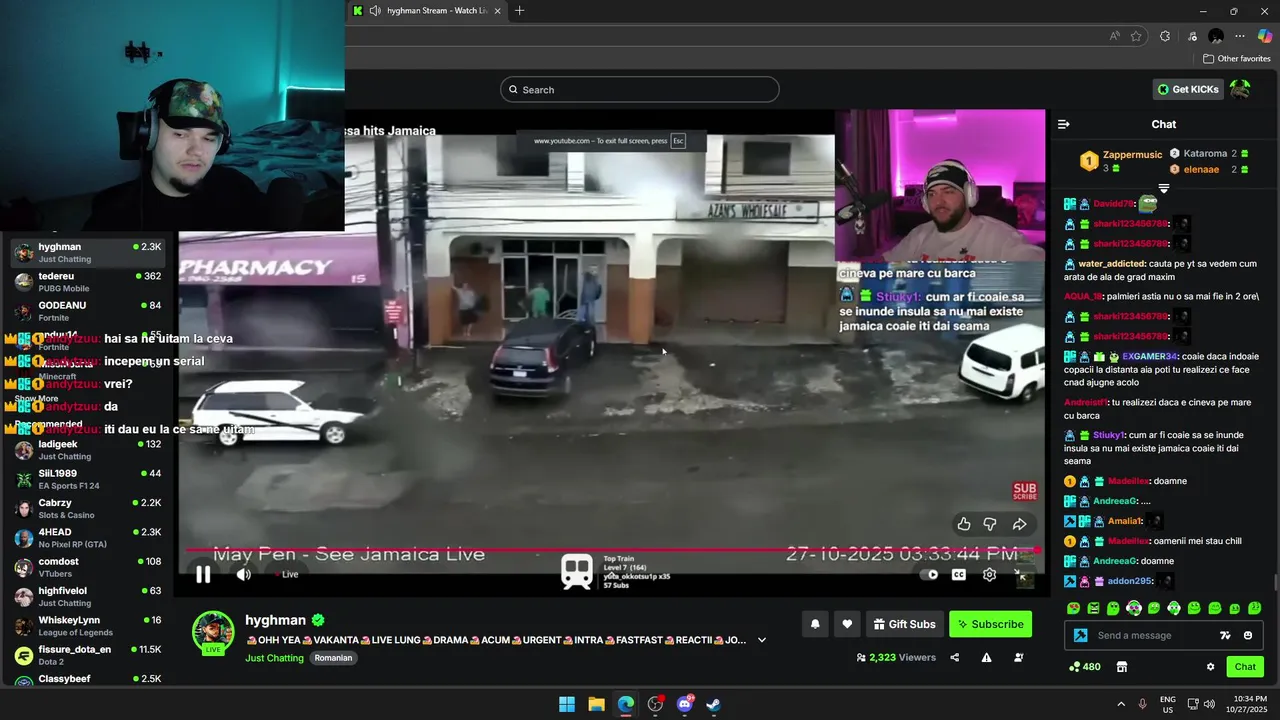Like the video with thumbs up icon
Viewport: 1280px width, 720px height.
click(x=964, y=524)
